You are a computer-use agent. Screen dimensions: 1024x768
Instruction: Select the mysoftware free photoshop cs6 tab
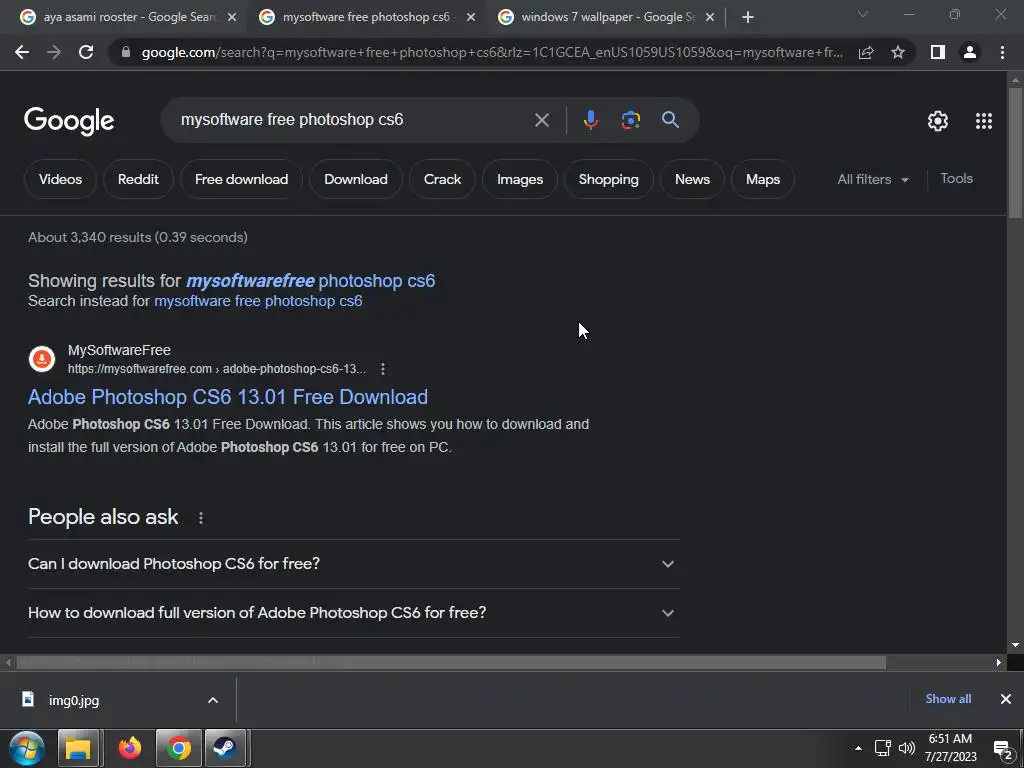[366, 18]
